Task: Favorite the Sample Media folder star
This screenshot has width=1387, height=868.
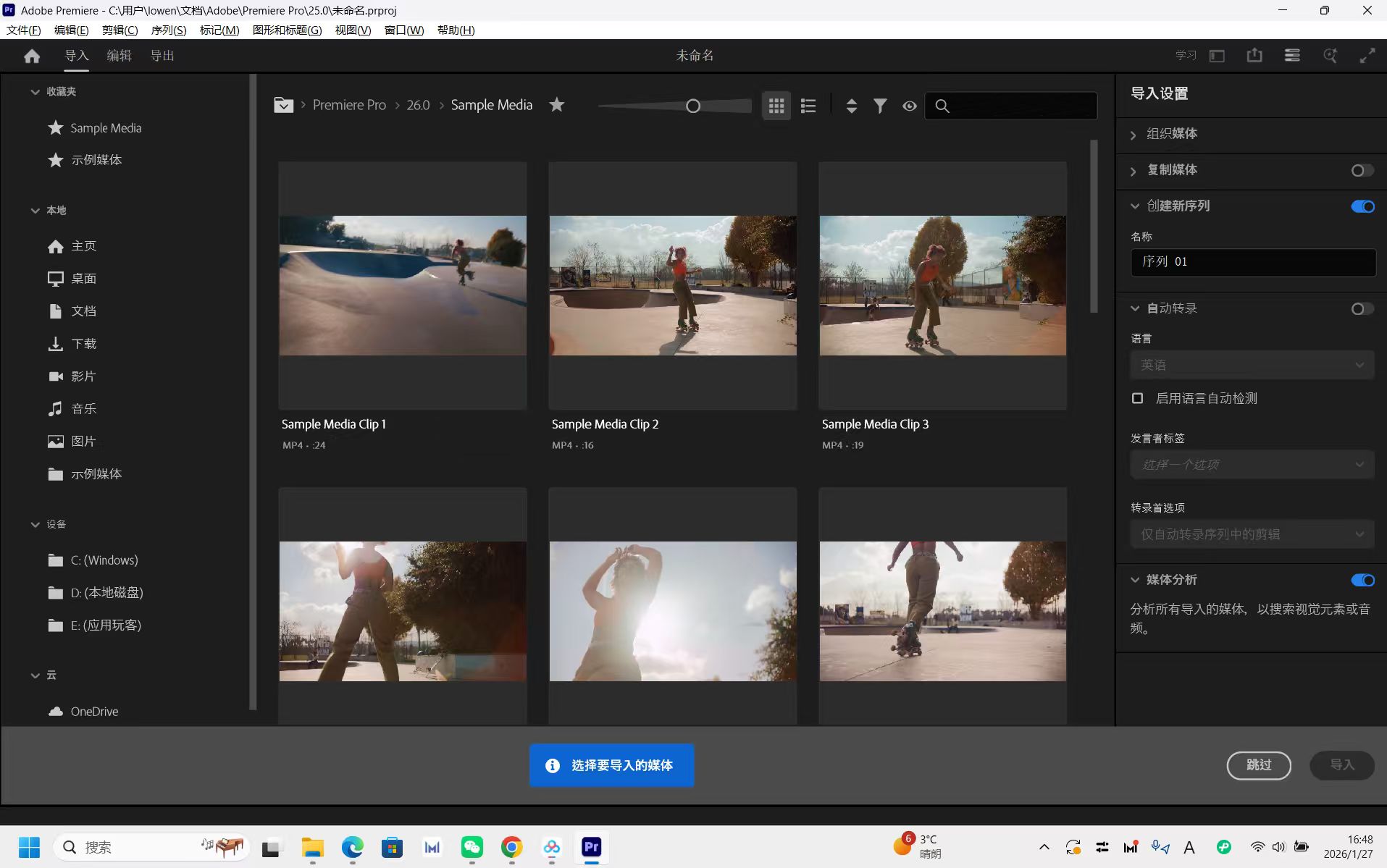Action: point(556,105)
